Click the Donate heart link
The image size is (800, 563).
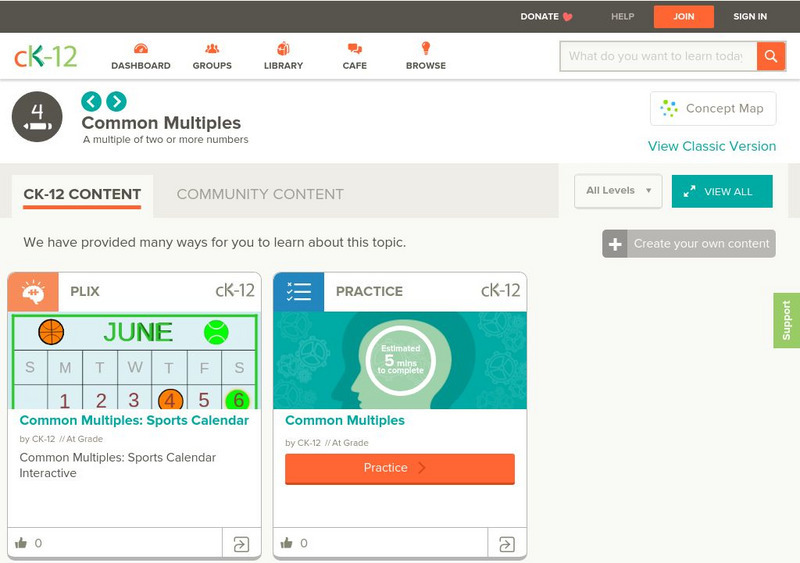[x=546, y=16]
